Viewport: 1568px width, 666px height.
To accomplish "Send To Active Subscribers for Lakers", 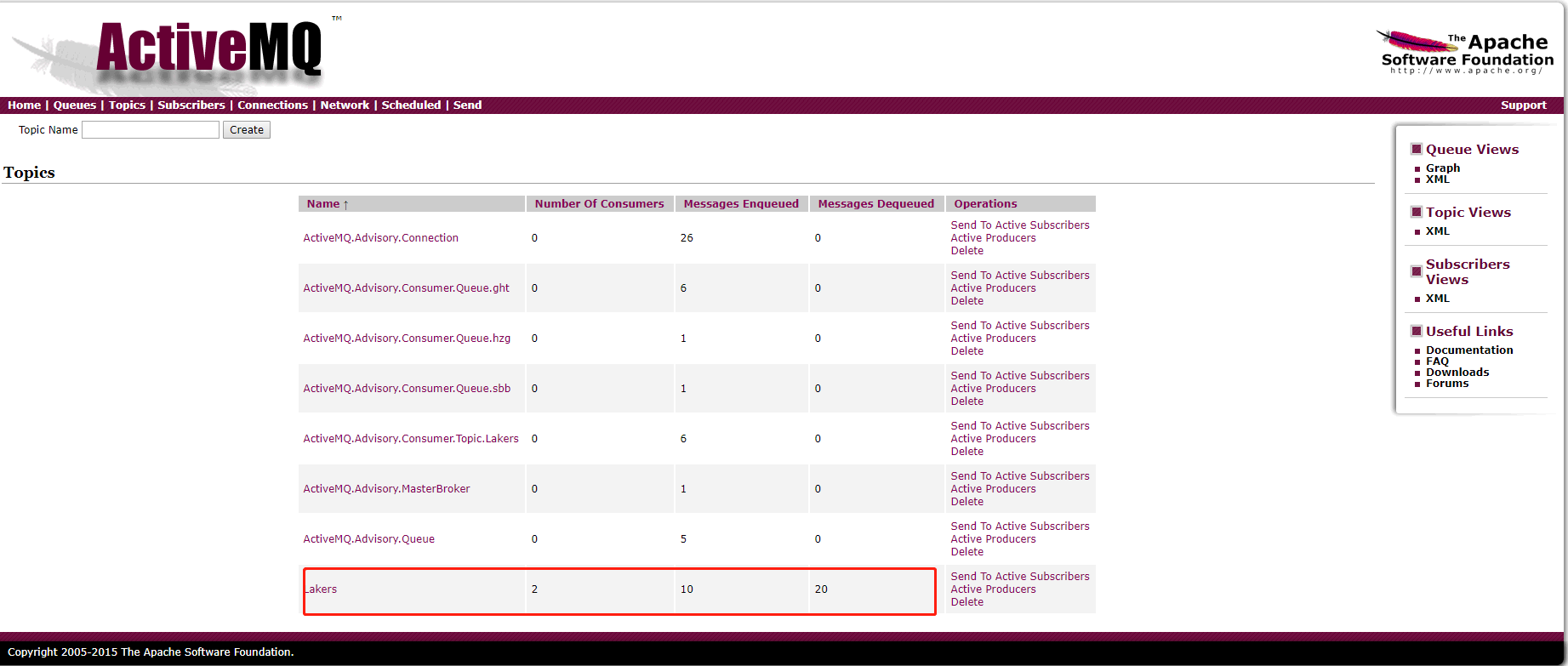I will pos(1020,577).
